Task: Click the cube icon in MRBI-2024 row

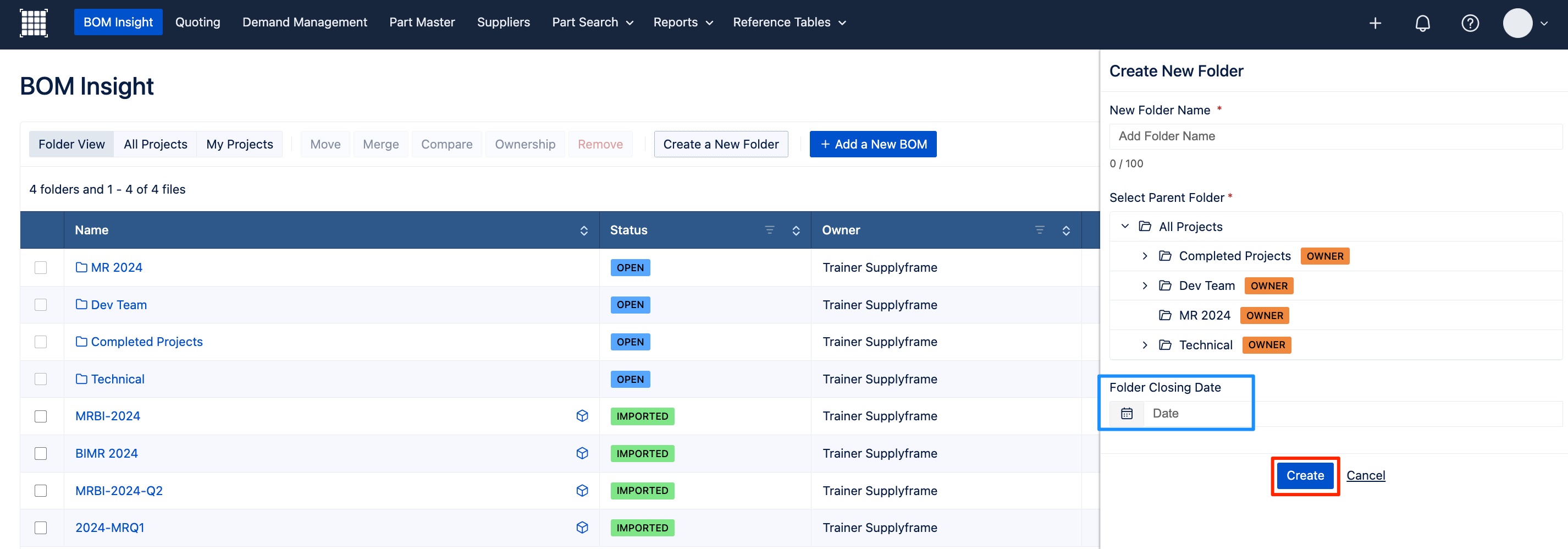Action: [x=582, y=415]
